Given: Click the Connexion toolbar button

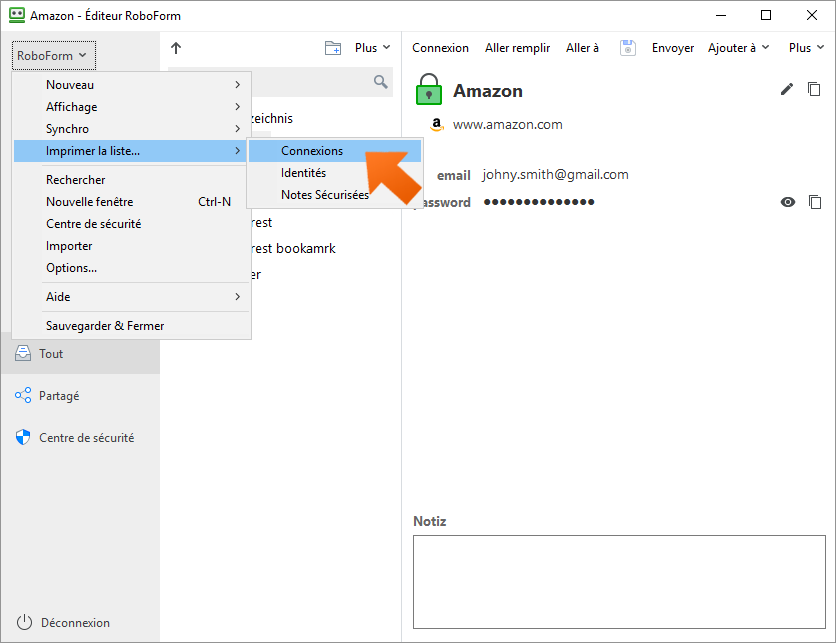Looking at the screenshot, I should coord(440,48).
